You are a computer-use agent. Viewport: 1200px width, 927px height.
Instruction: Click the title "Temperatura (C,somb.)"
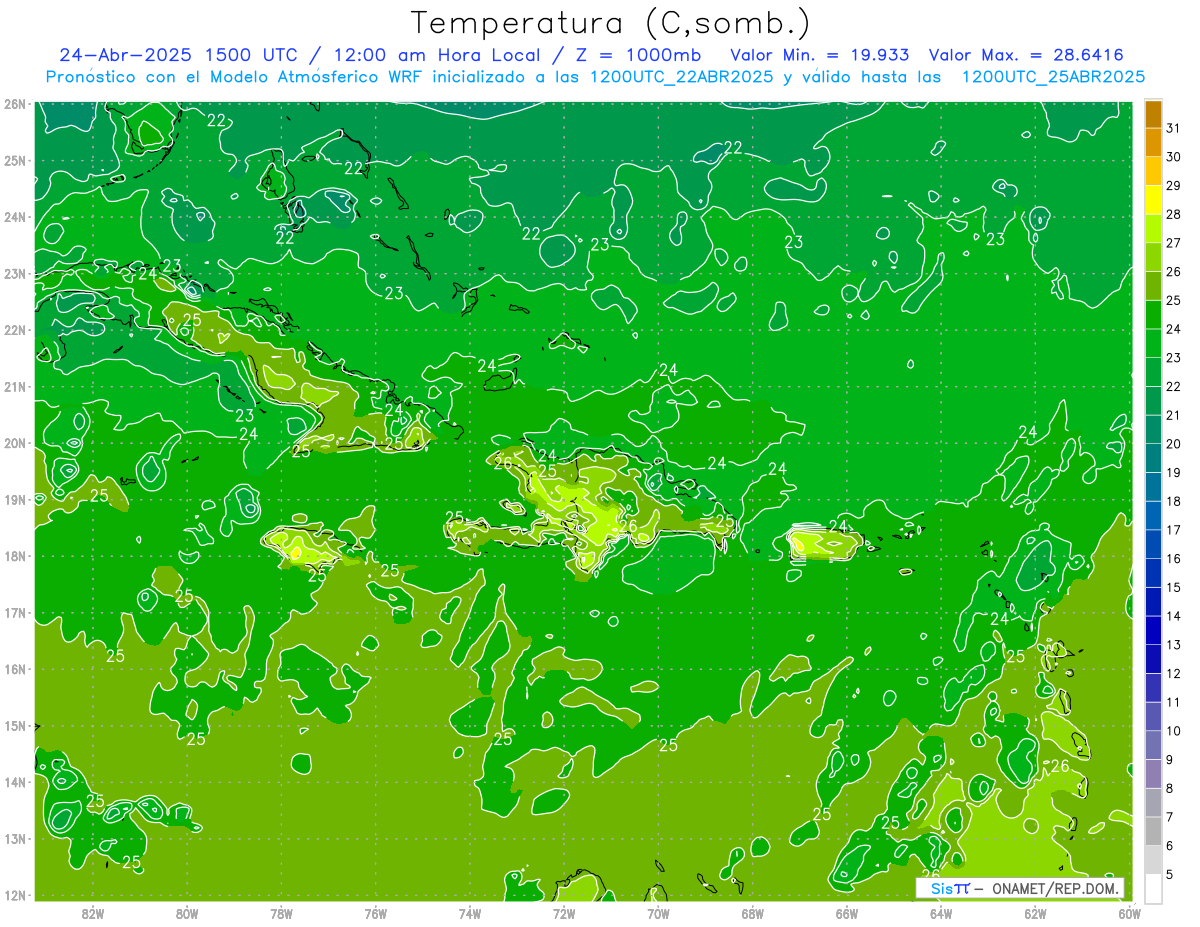[611, 24]
